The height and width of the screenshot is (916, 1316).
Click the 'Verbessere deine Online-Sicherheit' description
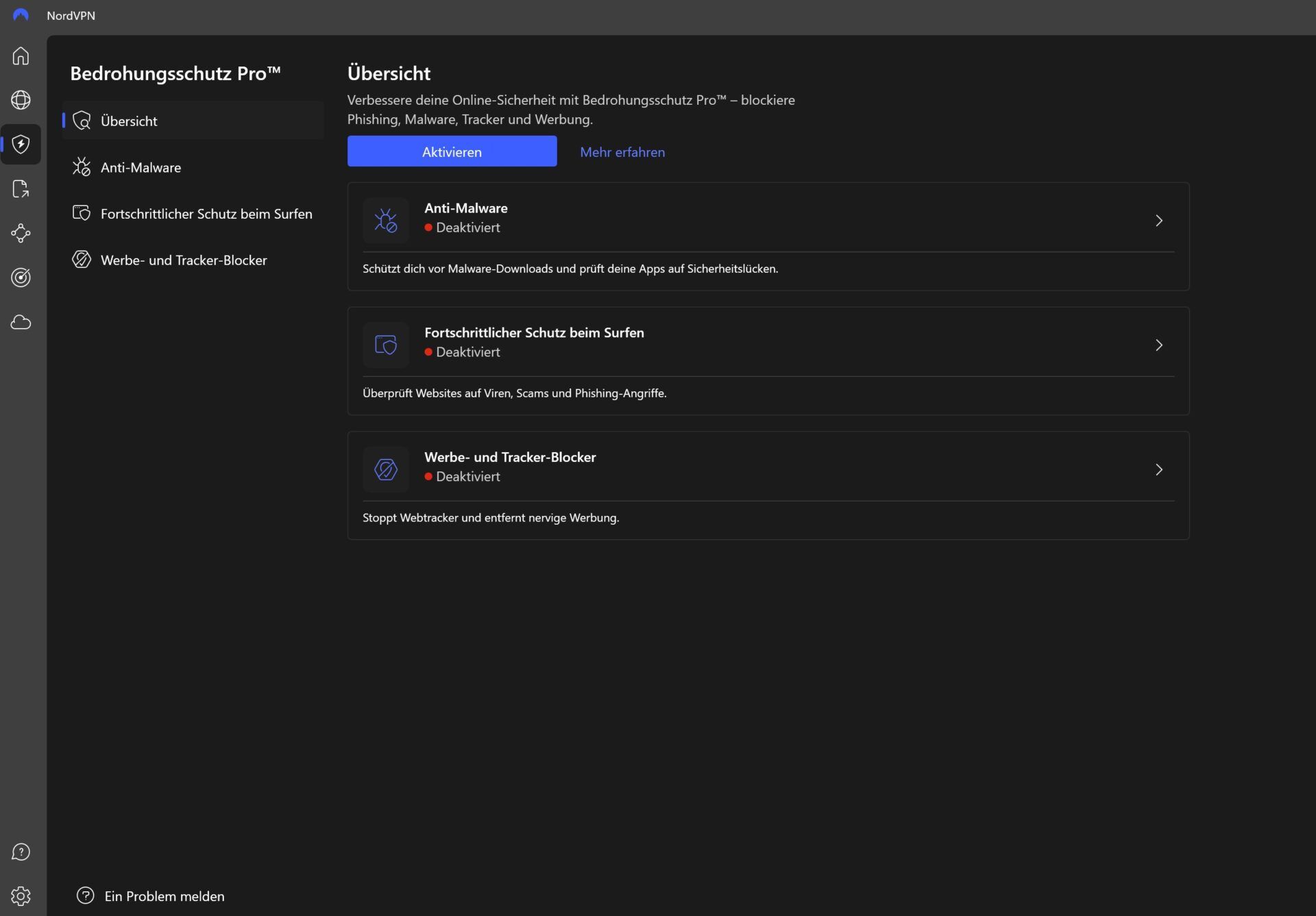[x=571, y=110]
